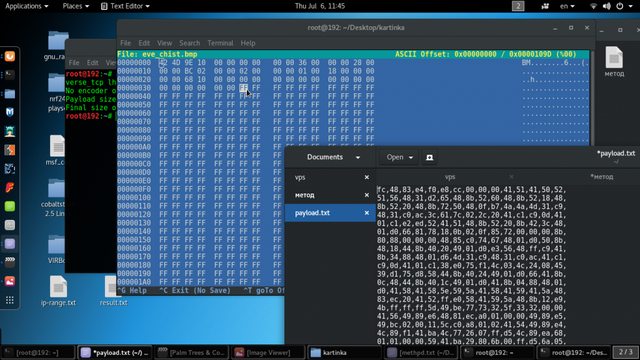
Task: Click the users icon in top bar
Action: click(545, 6)
